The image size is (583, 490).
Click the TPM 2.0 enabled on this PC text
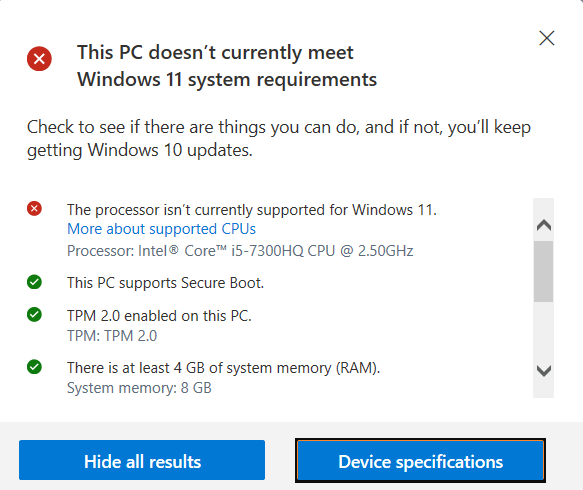click(159, 316)
